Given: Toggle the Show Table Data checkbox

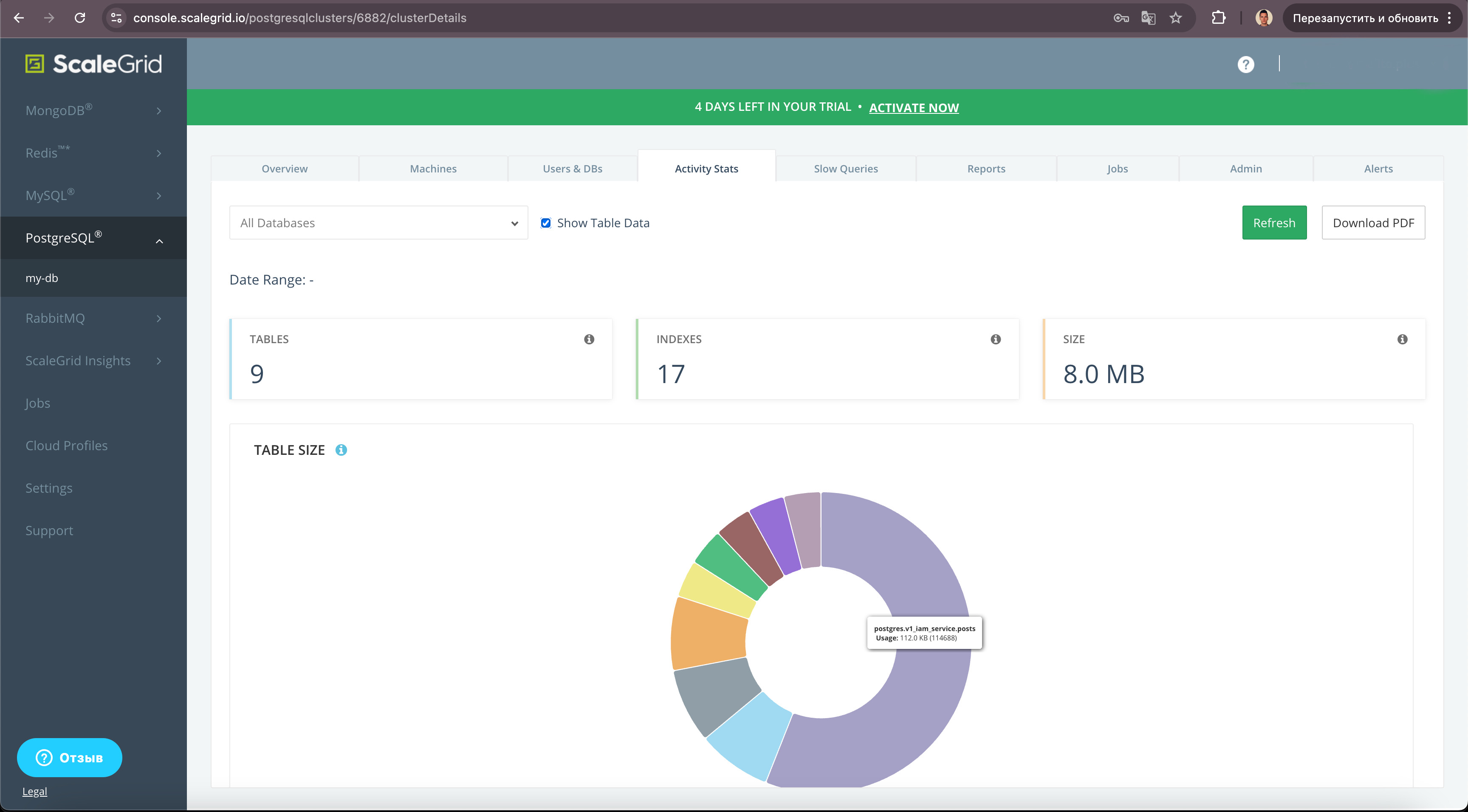Looking at the screenshot, I should pyautogui.click(x=545, y=223).
